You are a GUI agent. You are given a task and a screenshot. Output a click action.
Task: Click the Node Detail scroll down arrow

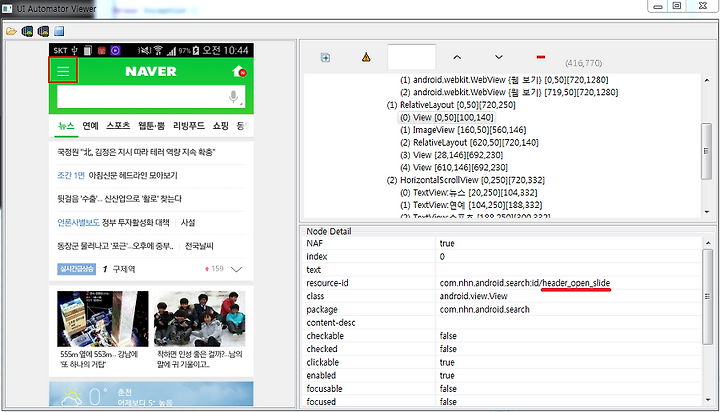[708, 400]
